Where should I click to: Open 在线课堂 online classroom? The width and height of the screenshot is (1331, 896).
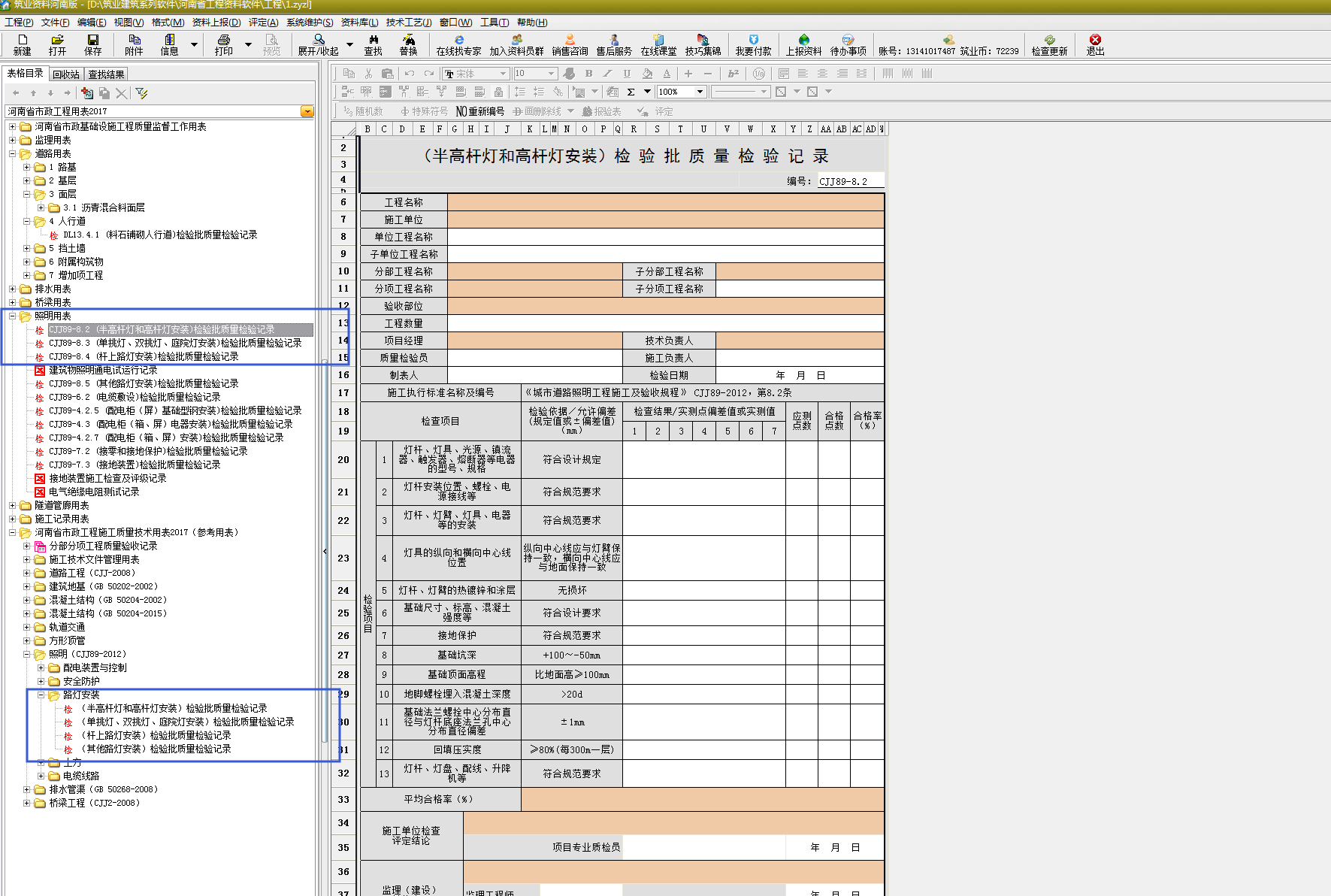point(658,44)
